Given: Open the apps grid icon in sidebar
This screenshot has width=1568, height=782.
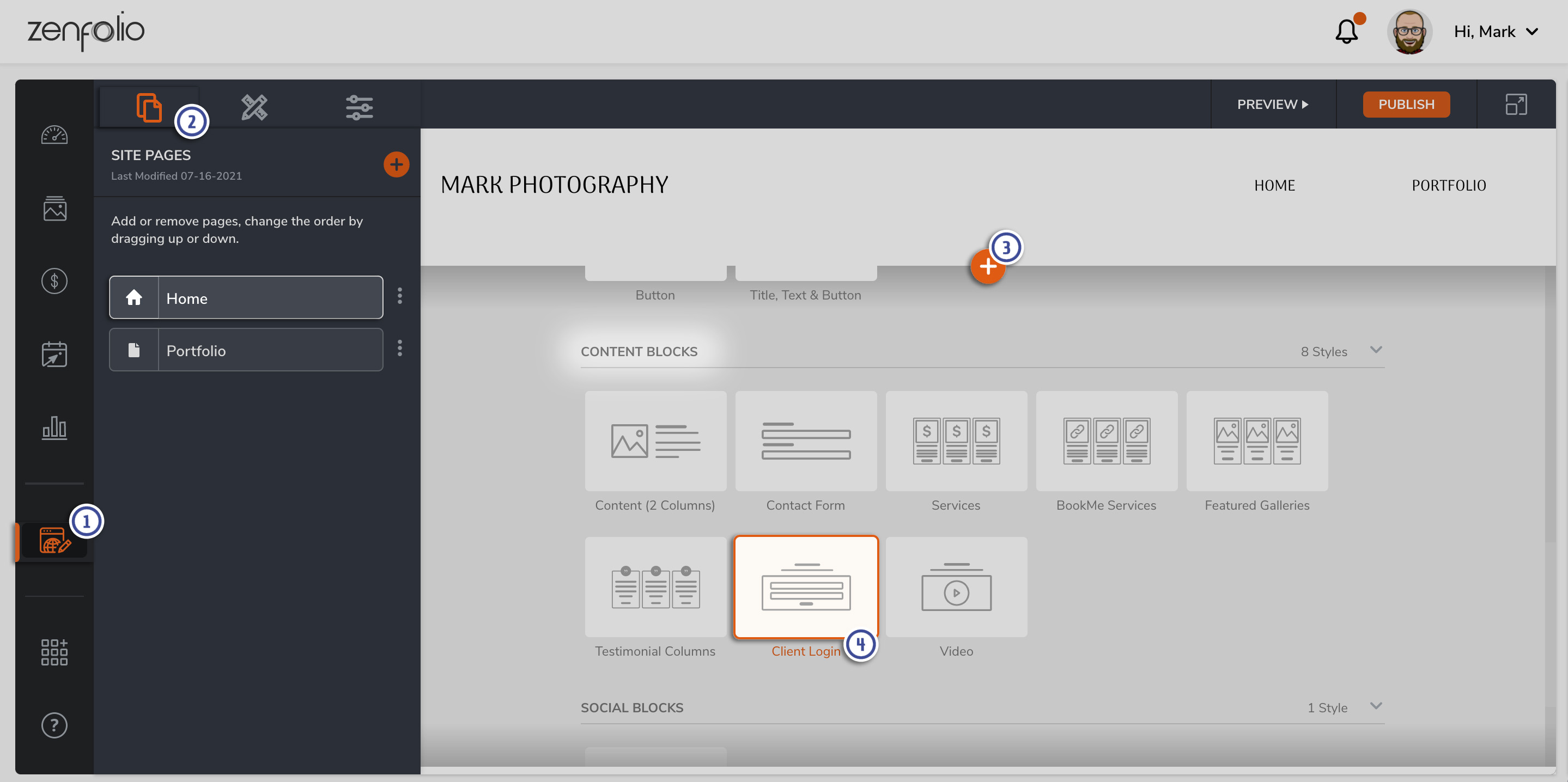Looking at the screenshot, I should tap(54, 652).
